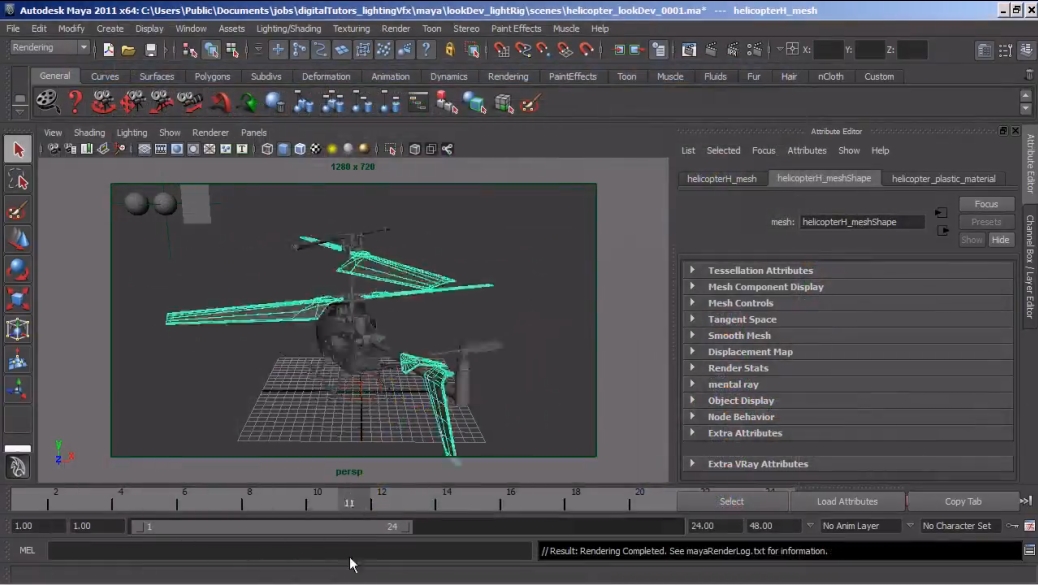Select the Show Manipulator tool
This screenshot has width=1038, height=585.
tap(18, 389)
